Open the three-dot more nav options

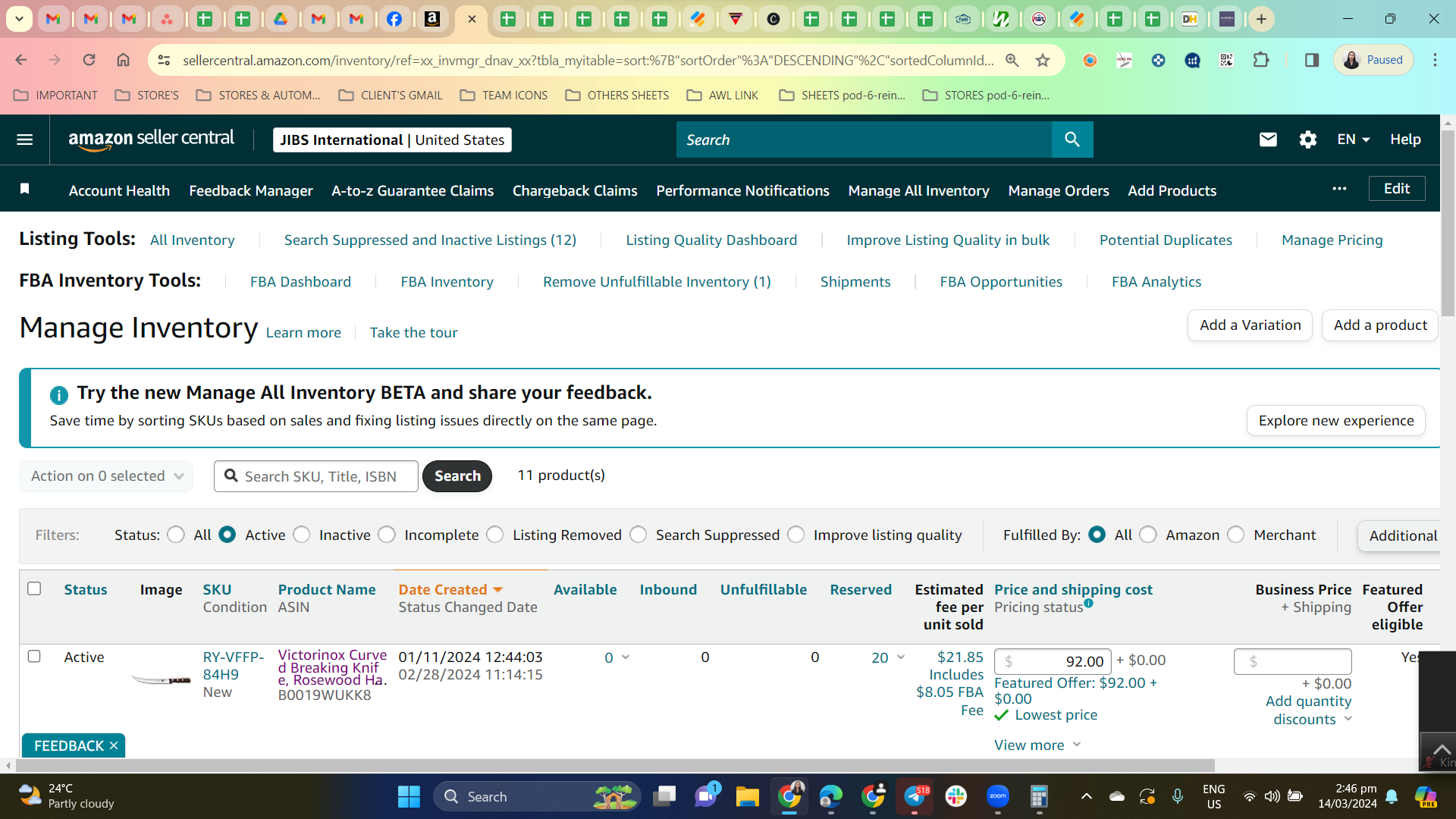[1339, 189]
